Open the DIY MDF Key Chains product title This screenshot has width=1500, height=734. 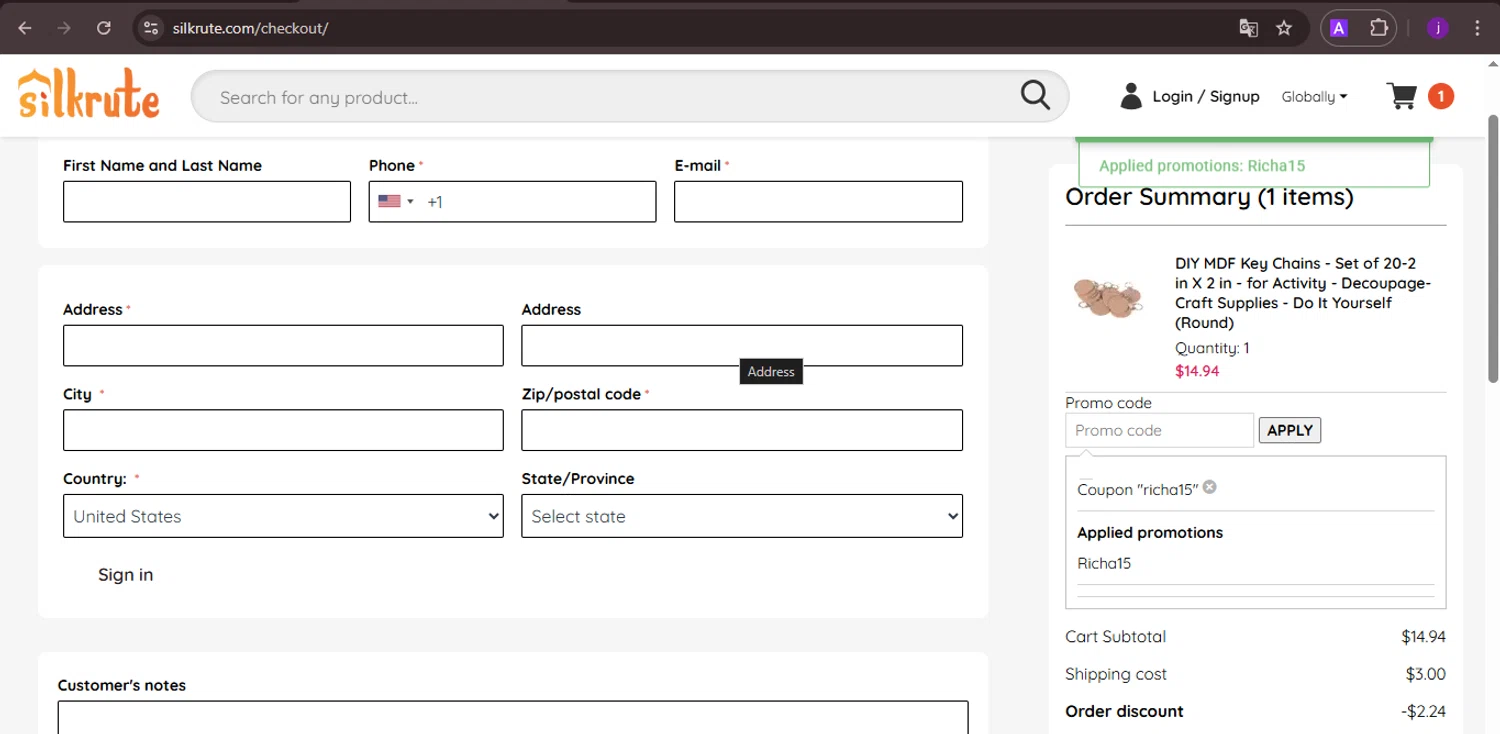point(1303,293)
